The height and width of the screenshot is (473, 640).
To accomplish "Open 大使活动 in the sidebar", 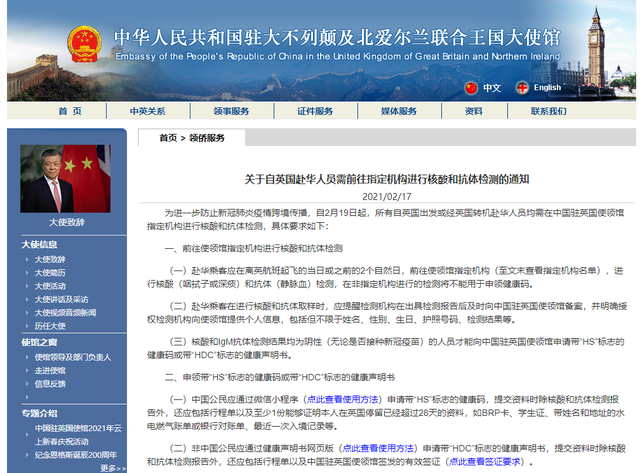I will (x=50, y=286).
